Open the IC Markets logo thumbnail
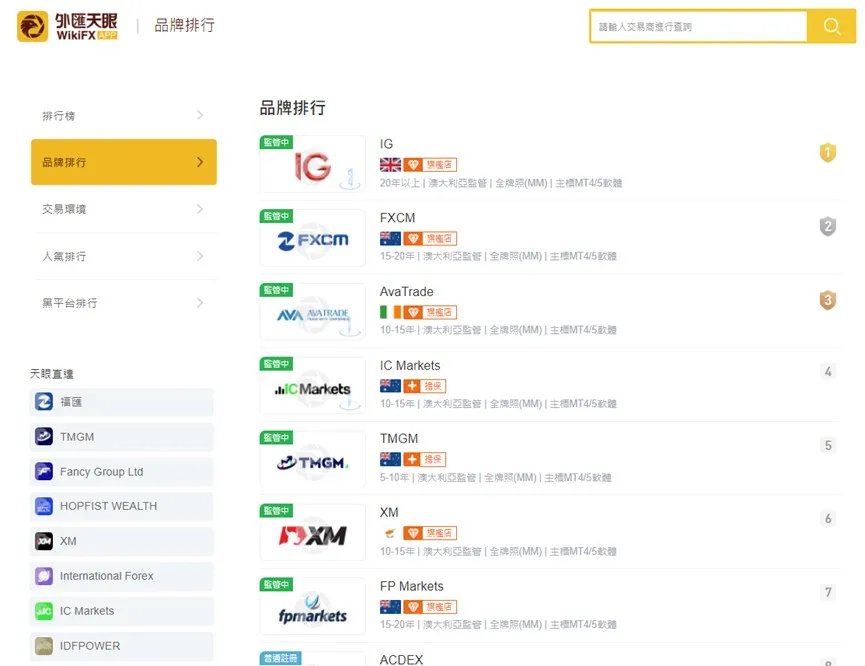865x666 pixels. click(313, 386)
